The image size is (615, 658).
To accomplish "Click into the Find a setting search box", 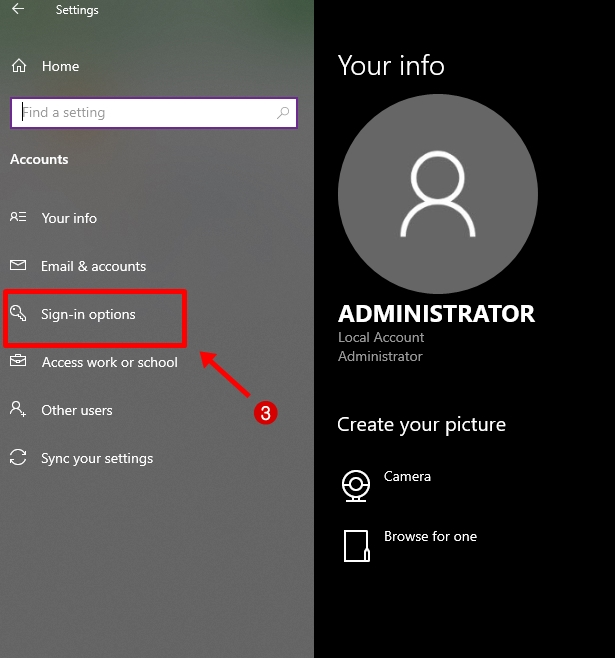I will tap(154, 112).
